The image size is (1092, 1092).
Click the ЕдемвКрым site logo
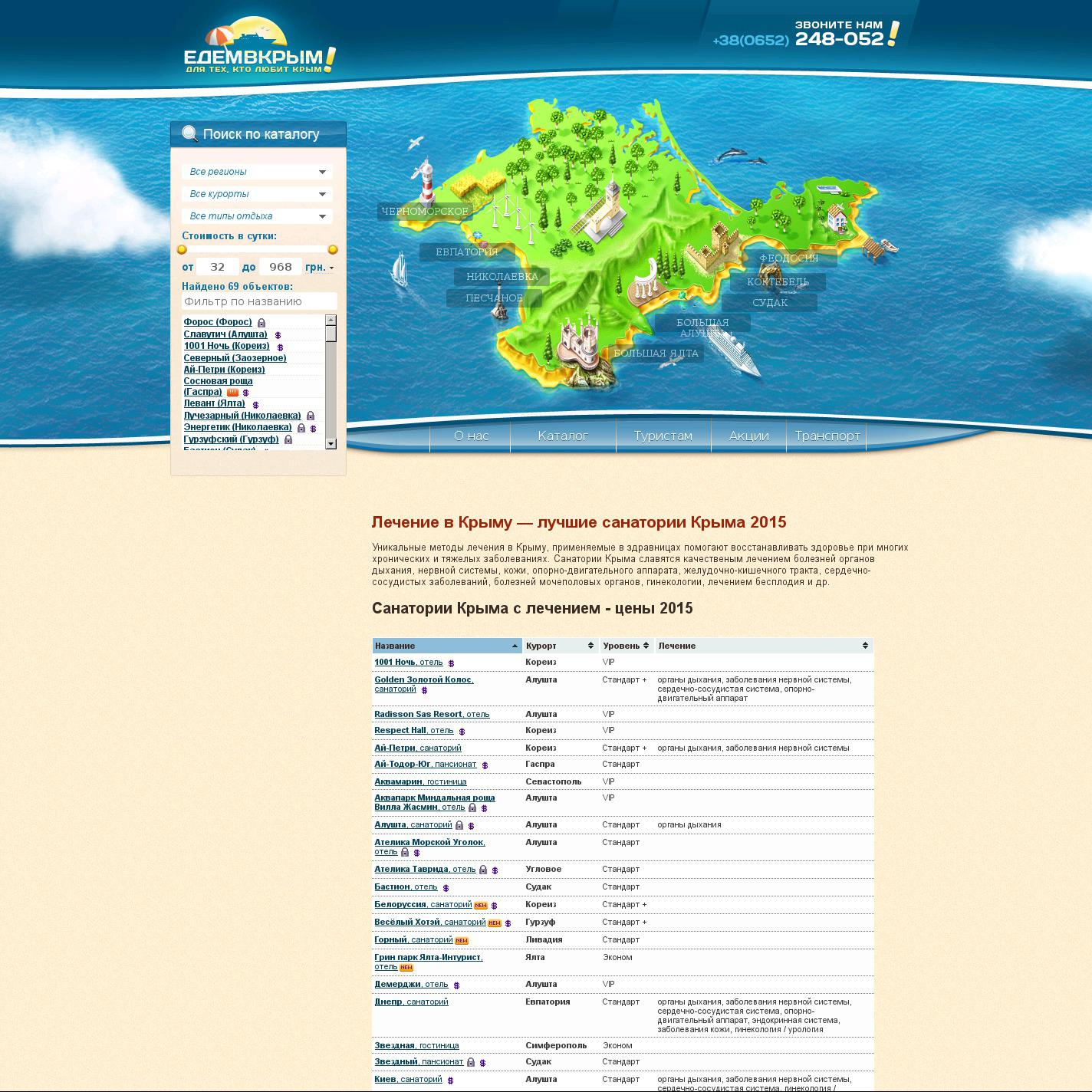click(x=258, y=48)
